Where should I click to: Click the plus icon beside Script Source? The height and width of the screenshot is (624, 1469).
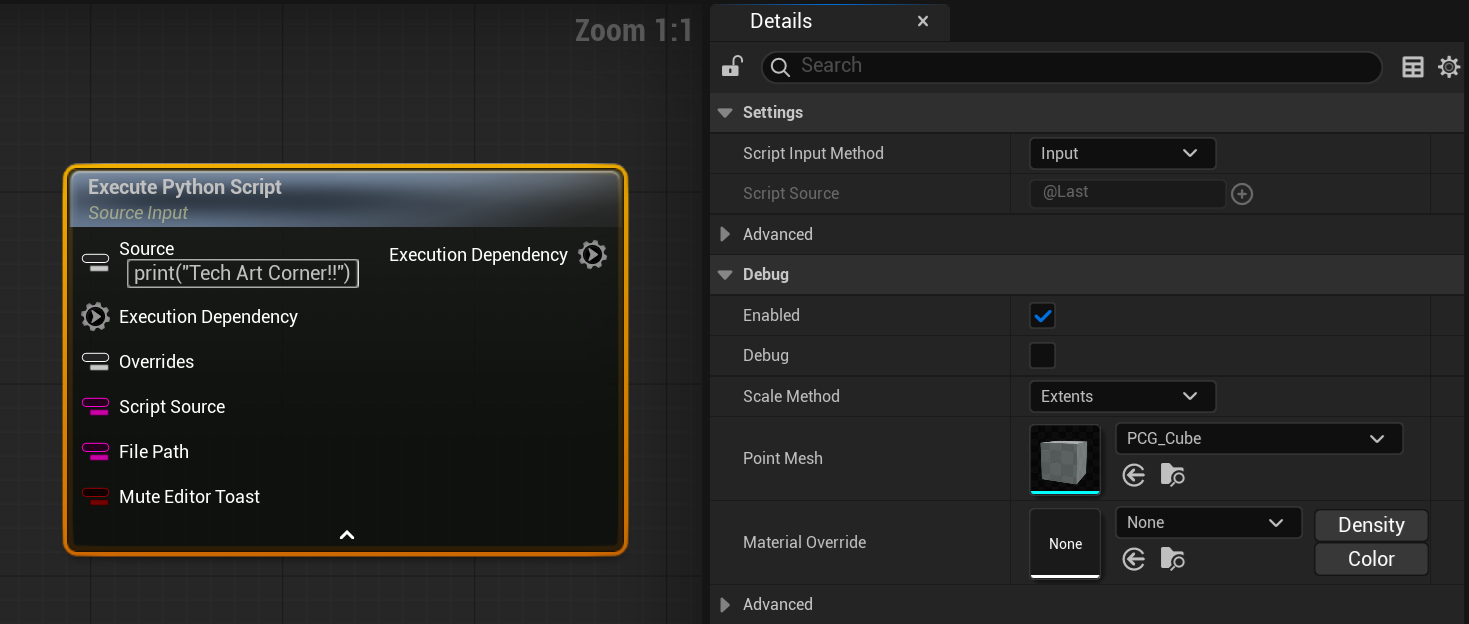(x=1242, y=194)
